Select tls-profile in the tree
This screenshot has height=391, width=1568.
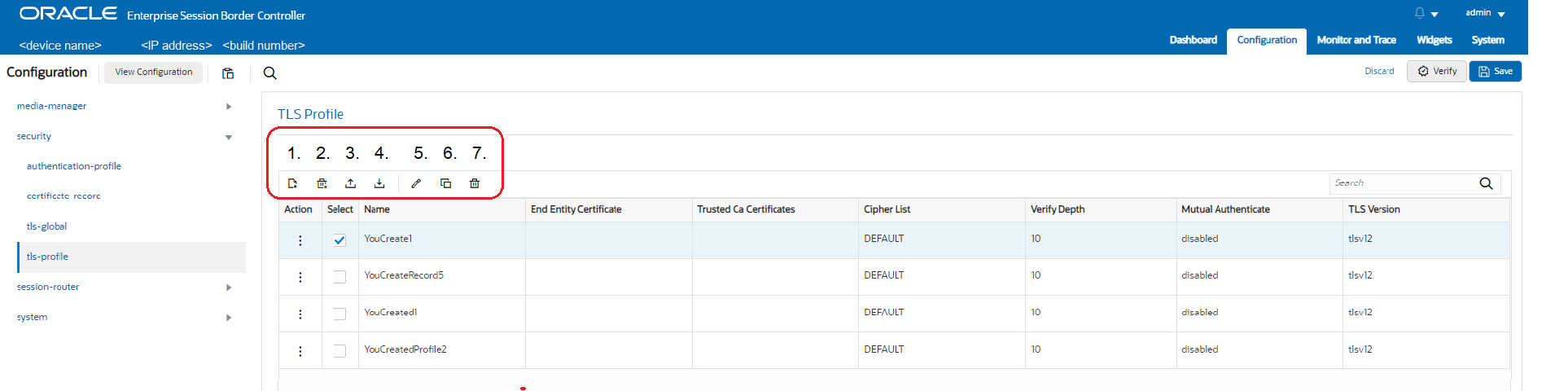132,257
